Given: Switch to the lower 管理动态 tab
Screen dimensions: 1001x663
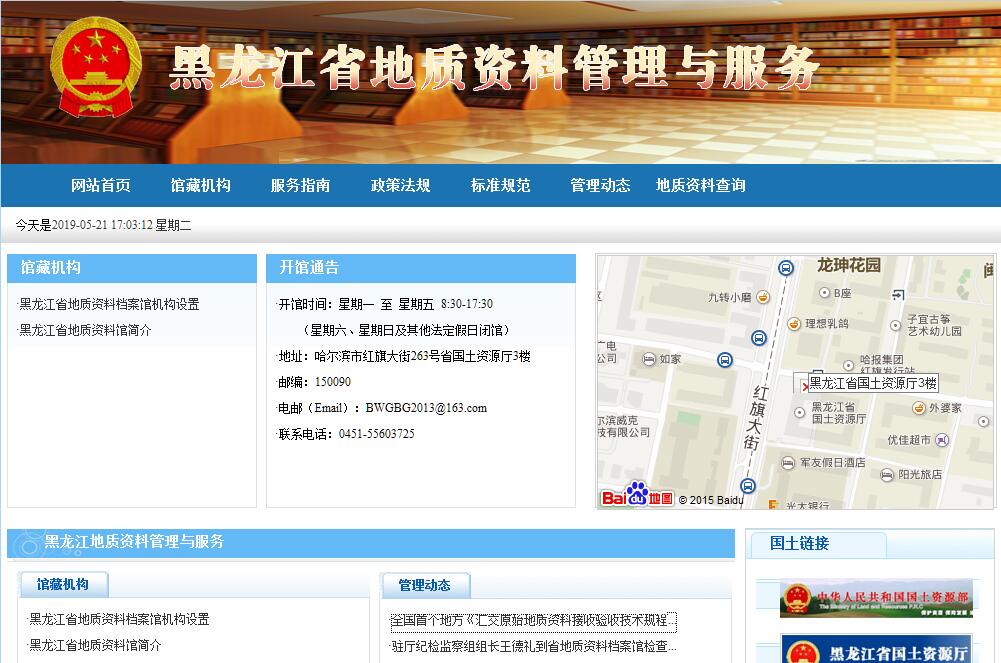Looking at the screenshot, I should (425, 585).
